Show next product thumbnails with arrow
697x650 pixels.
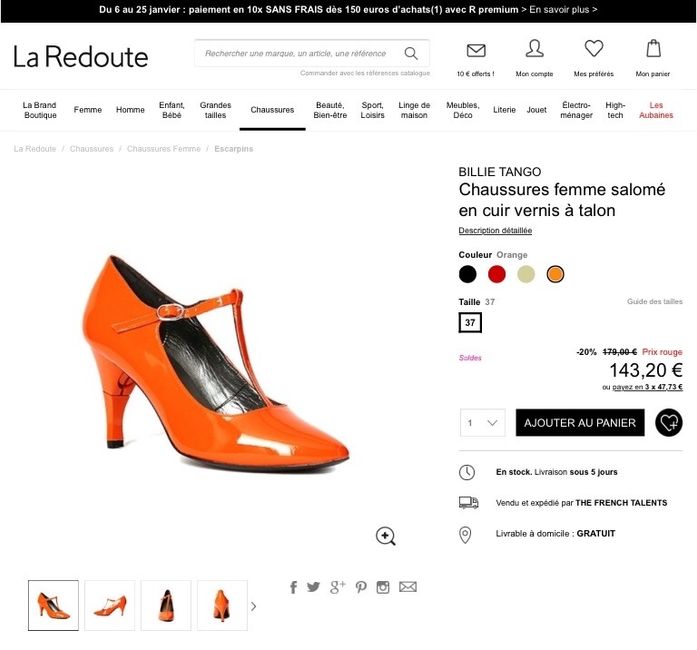253,606
